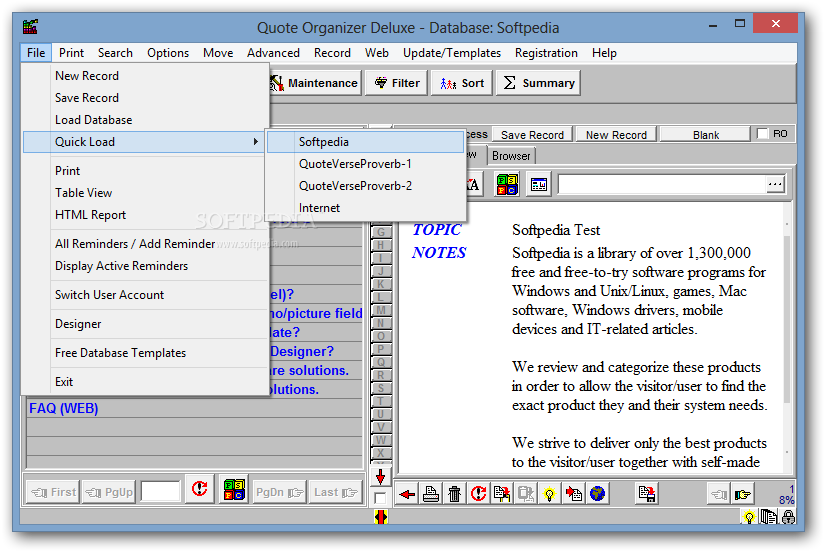Click the Blank button
This screenshot has height=552, width=825.
pos(705,135)
